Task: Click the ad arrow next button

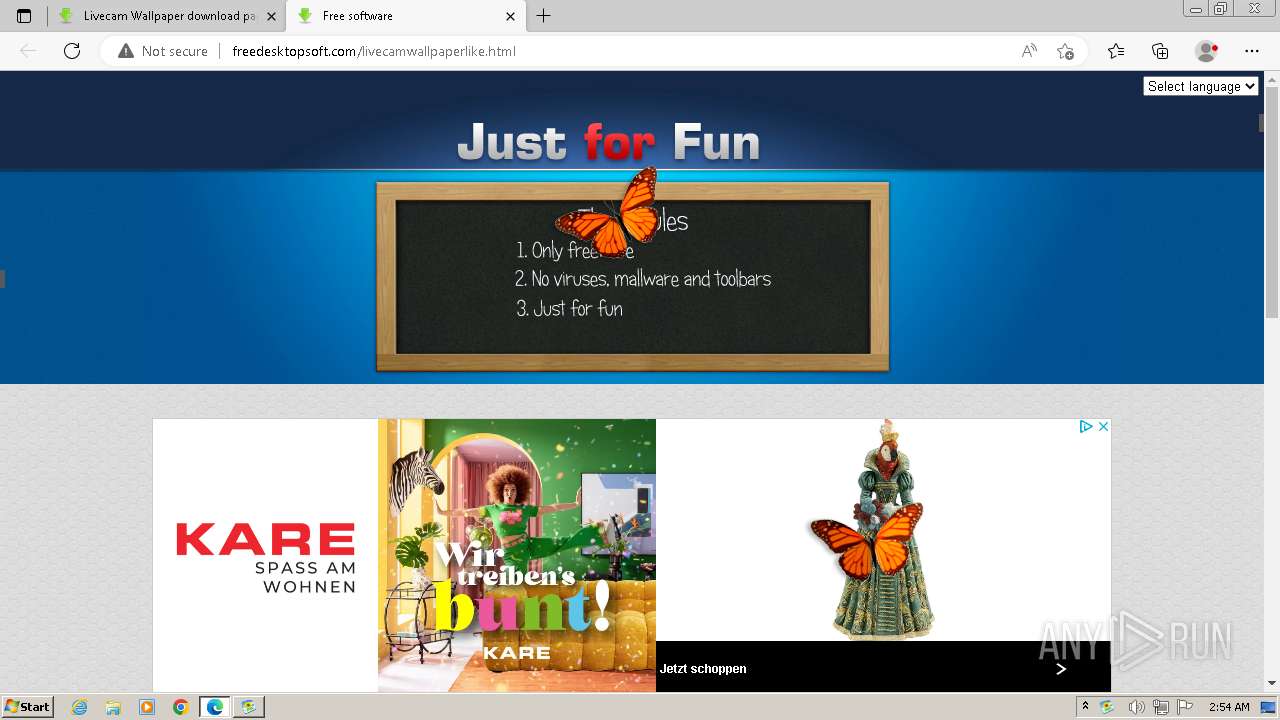Action: coord(1061,669)
